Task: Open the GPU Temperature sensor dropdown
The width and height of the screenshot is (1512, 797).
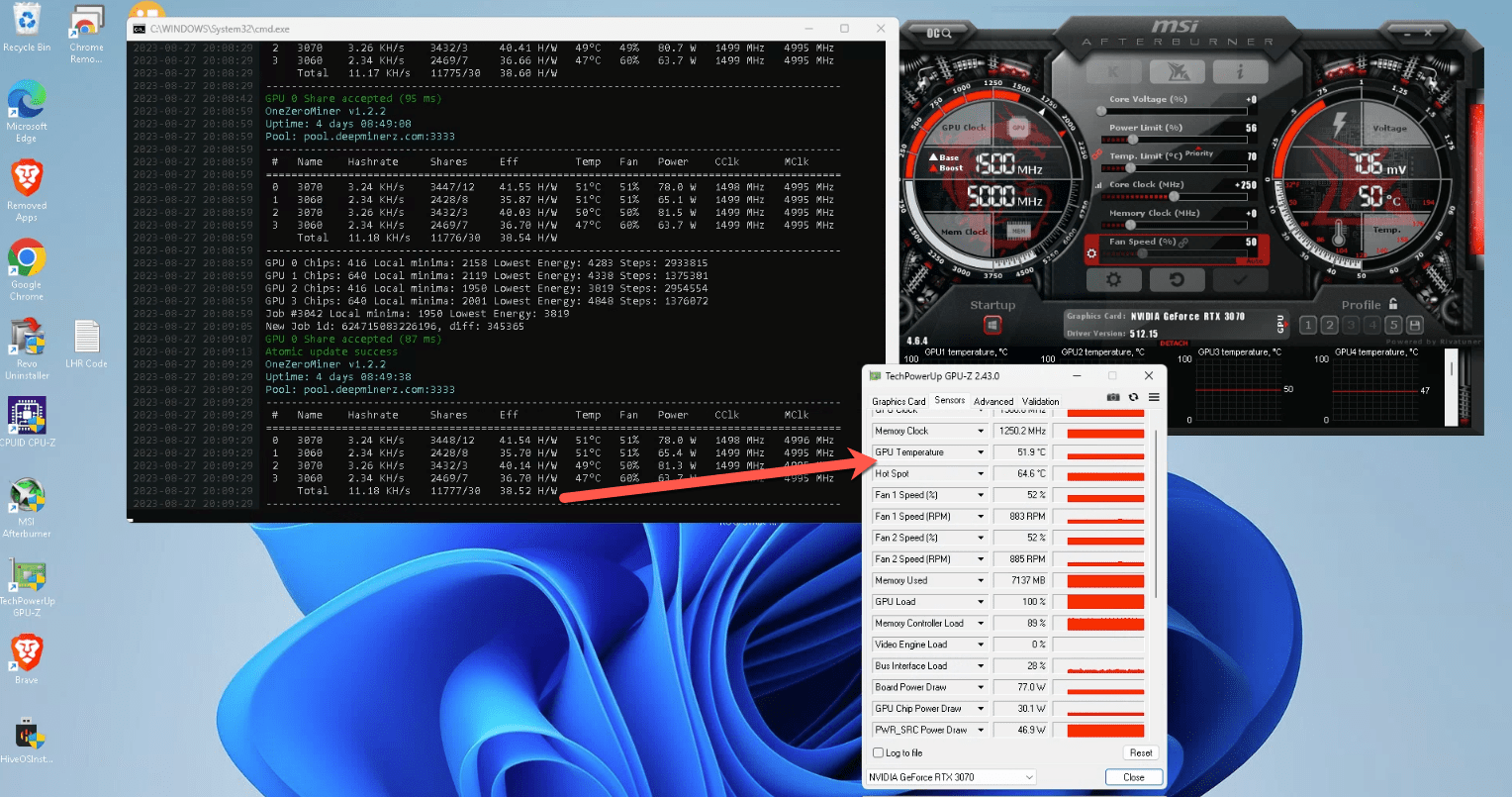Action: tap(980, 451)
